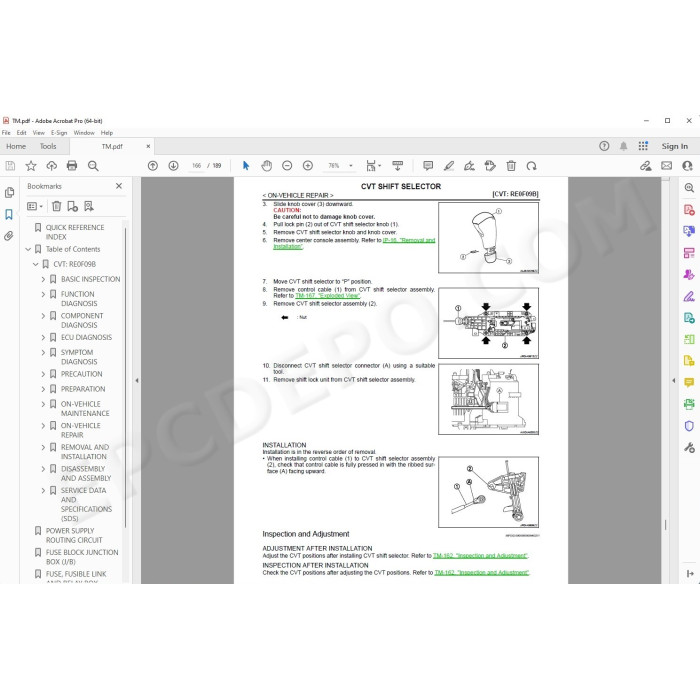Open More Tools wrench in right pane

(x=689, y=448)
